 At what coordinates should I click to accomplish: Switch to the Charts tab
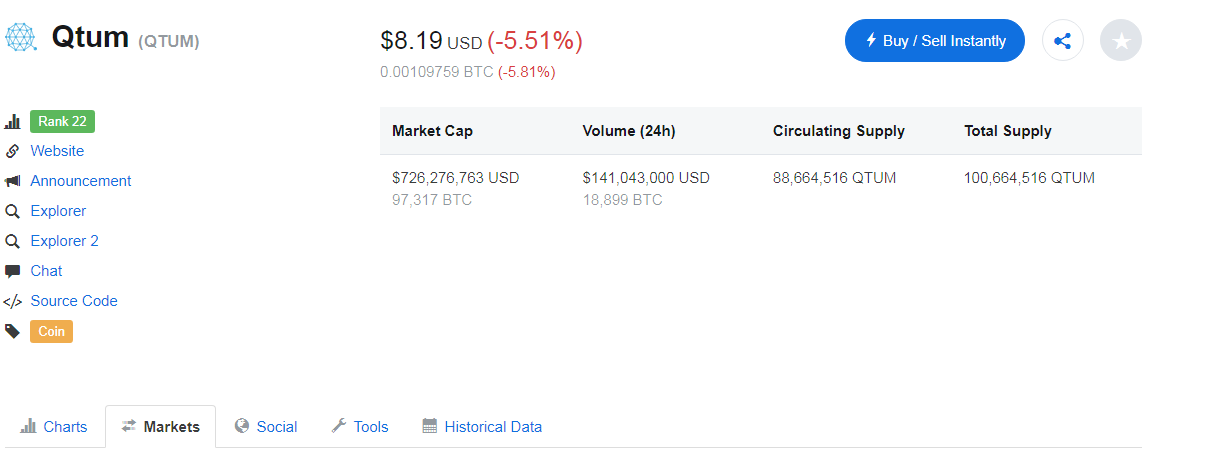click(55, 427)
